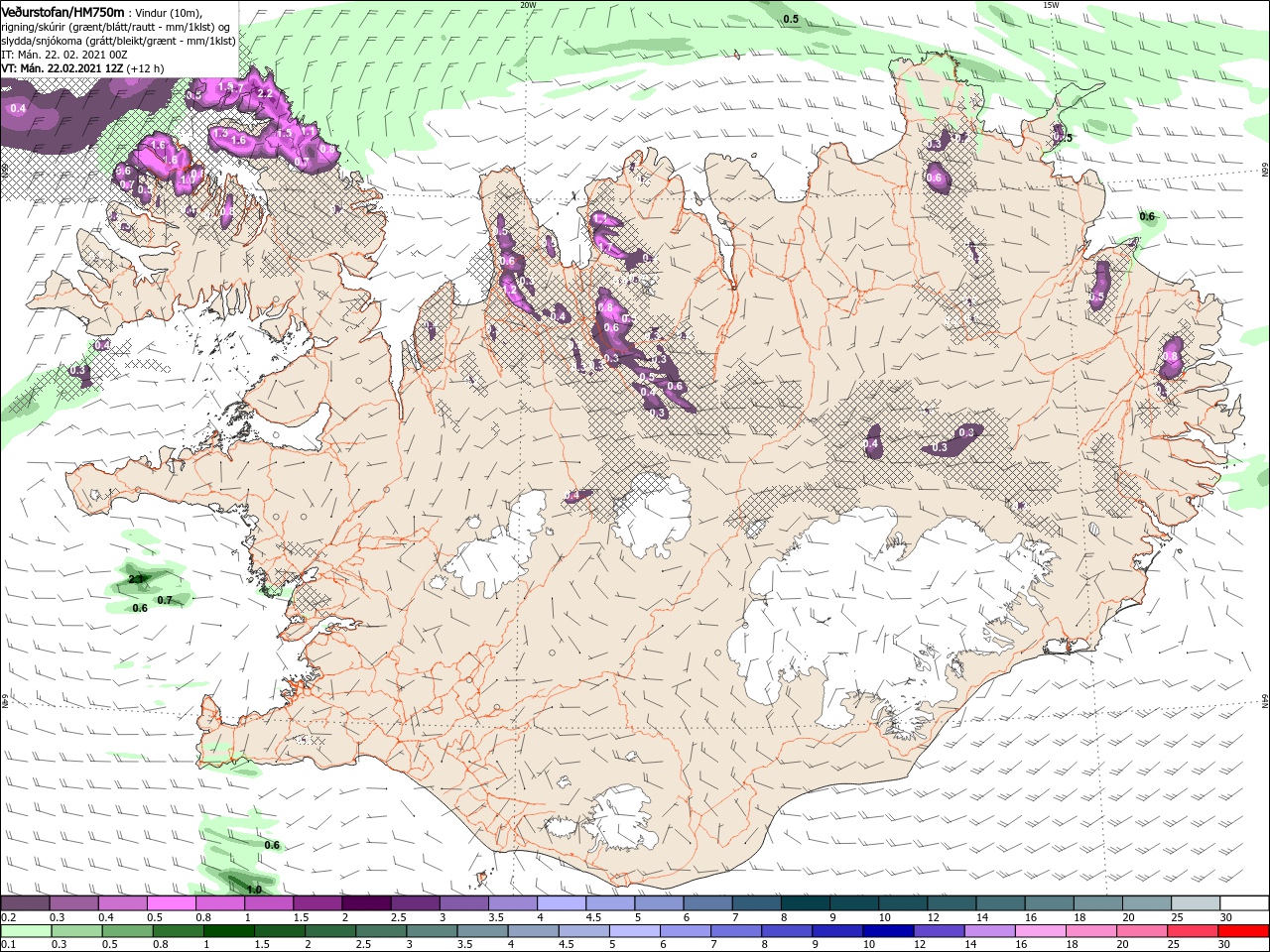Click the 20W longitude label
Image resolution: width=1270 pixels, height=952 pixels.
pos(528,5)
